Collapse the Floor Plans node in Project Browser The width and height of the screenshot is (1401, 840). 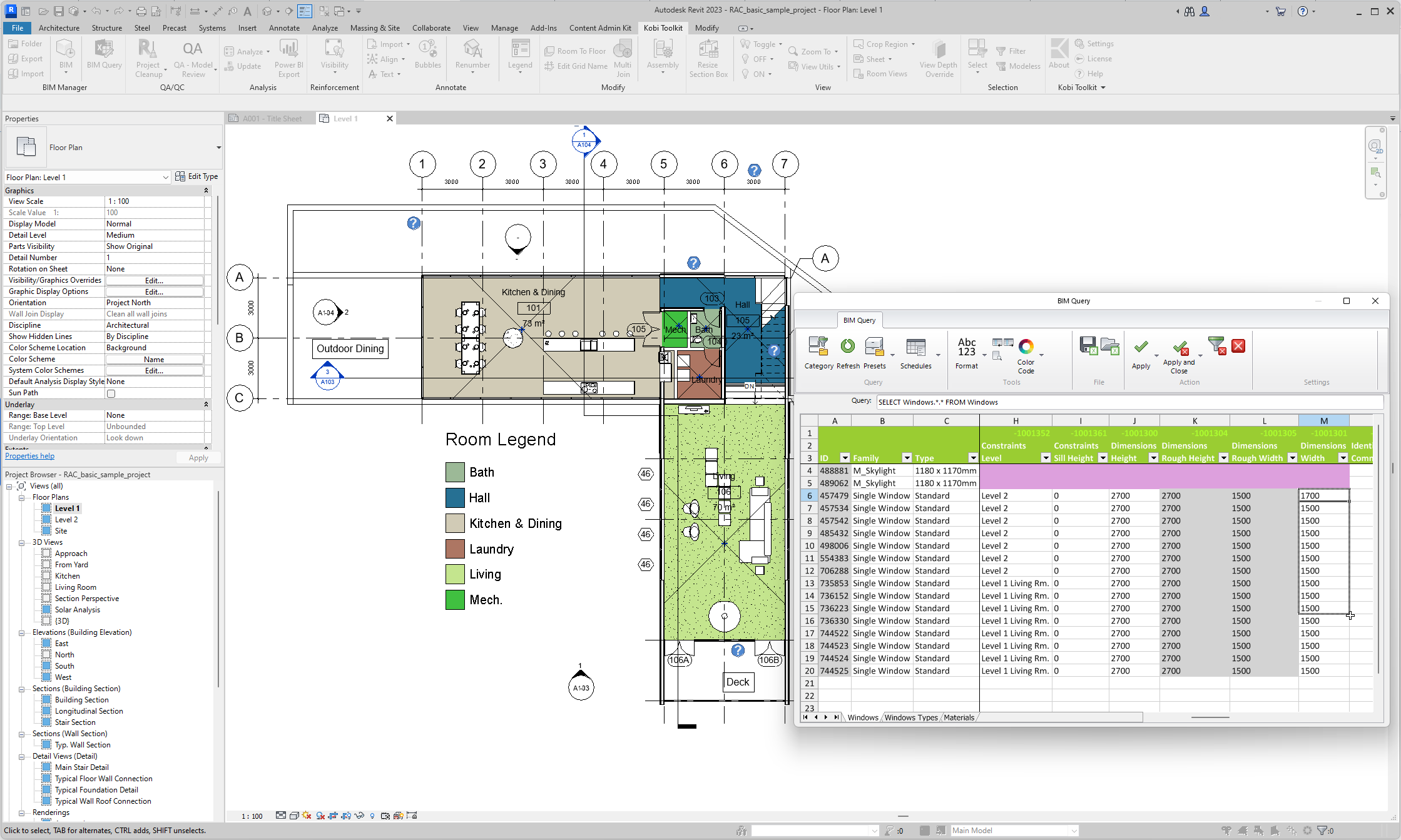coord(23,497)
